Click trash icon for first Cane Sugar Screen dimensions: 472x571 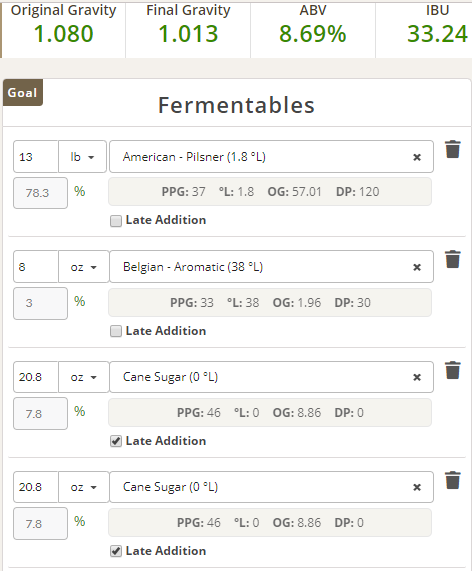[x=453, y=370]
